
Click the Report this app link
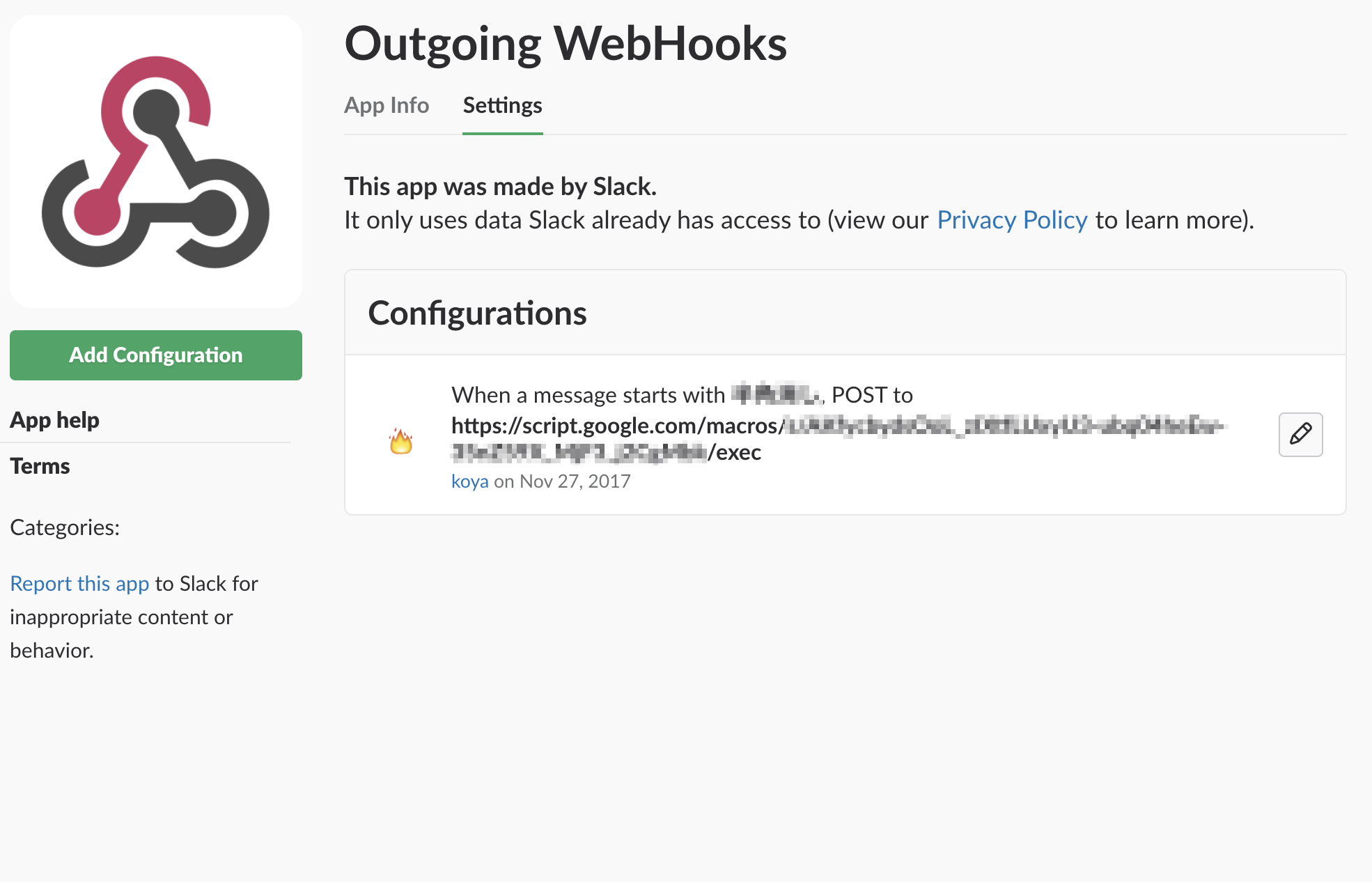coord(79,584)
